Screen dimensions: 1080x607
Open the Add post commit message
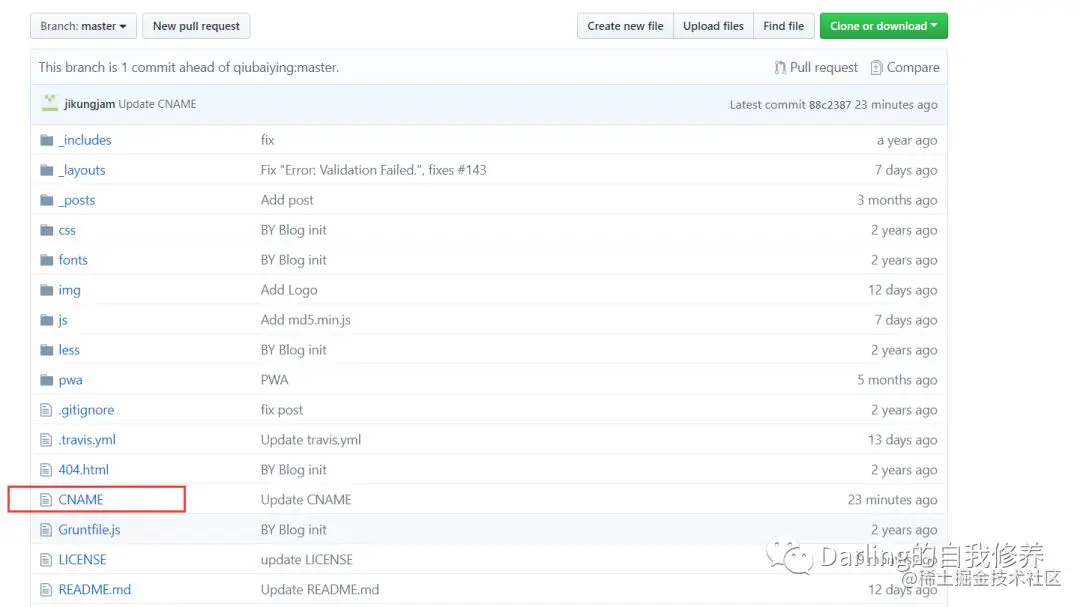[287, 200]
